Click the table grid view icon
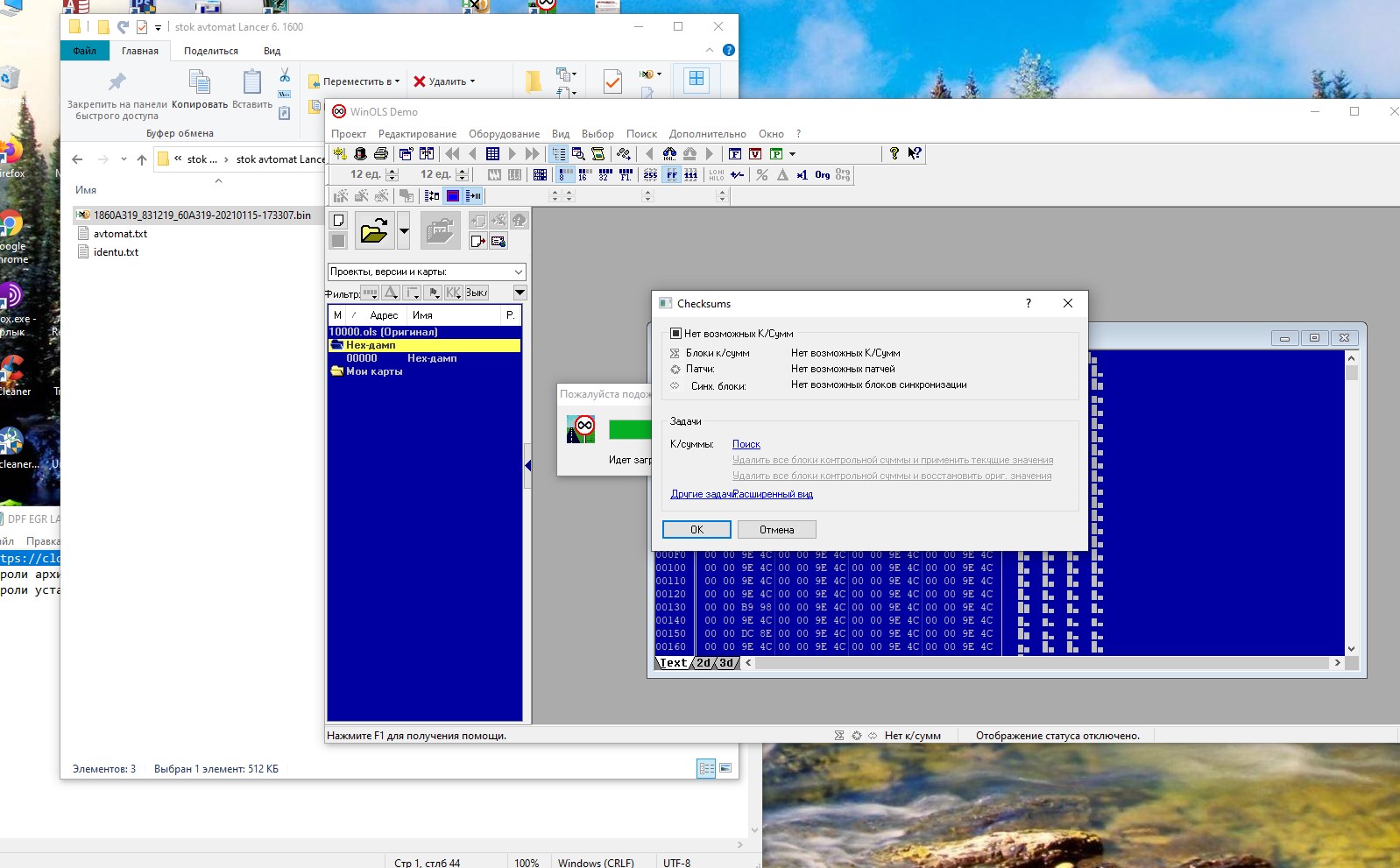The width and height of the screenshot is (1400, 868). coord(492,154)
